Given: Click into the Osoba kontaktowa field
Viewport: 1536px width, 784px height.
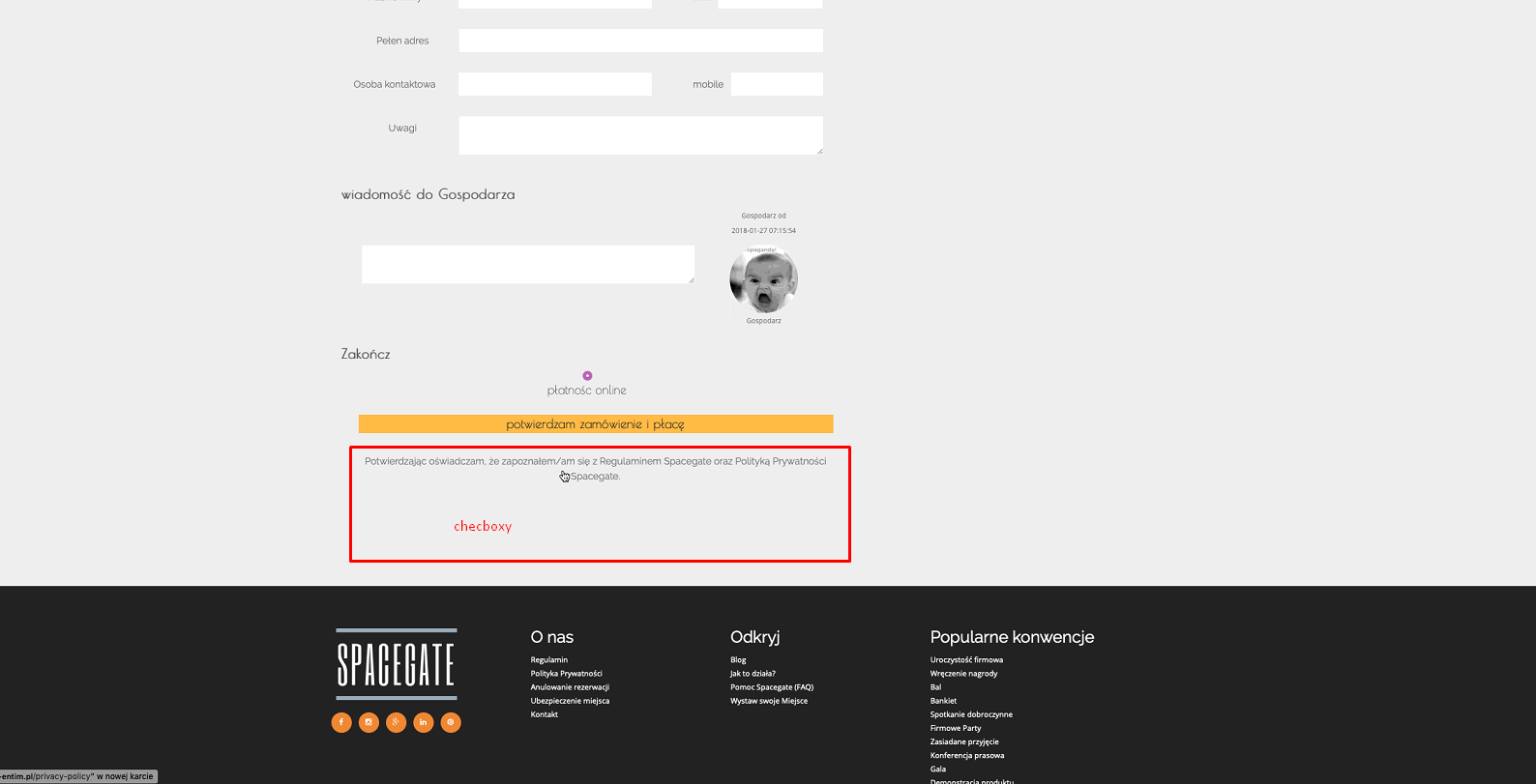Looking at the screenshot, I should click(x=554, y=84).
